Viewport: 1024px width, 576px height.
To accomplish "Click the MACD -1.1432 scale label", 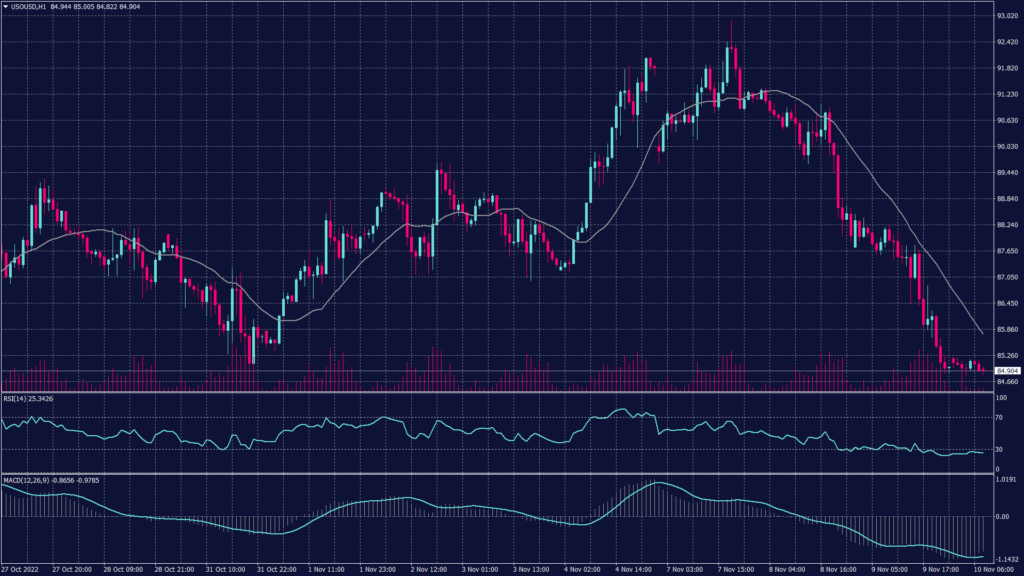I will pyautogui.click(x=1007, y=558).
